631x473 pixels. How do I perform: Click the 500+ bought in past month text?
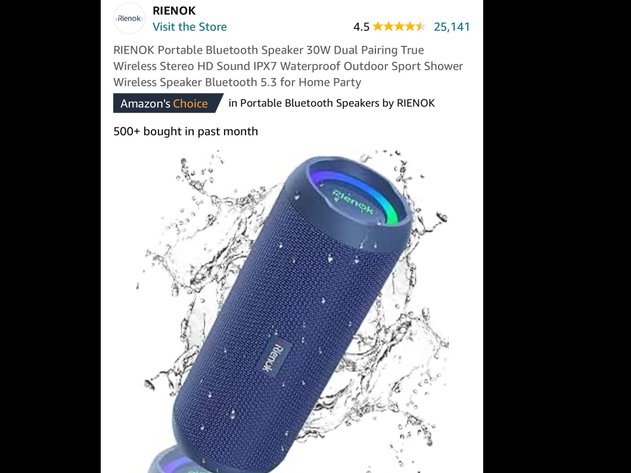(186, 132)
